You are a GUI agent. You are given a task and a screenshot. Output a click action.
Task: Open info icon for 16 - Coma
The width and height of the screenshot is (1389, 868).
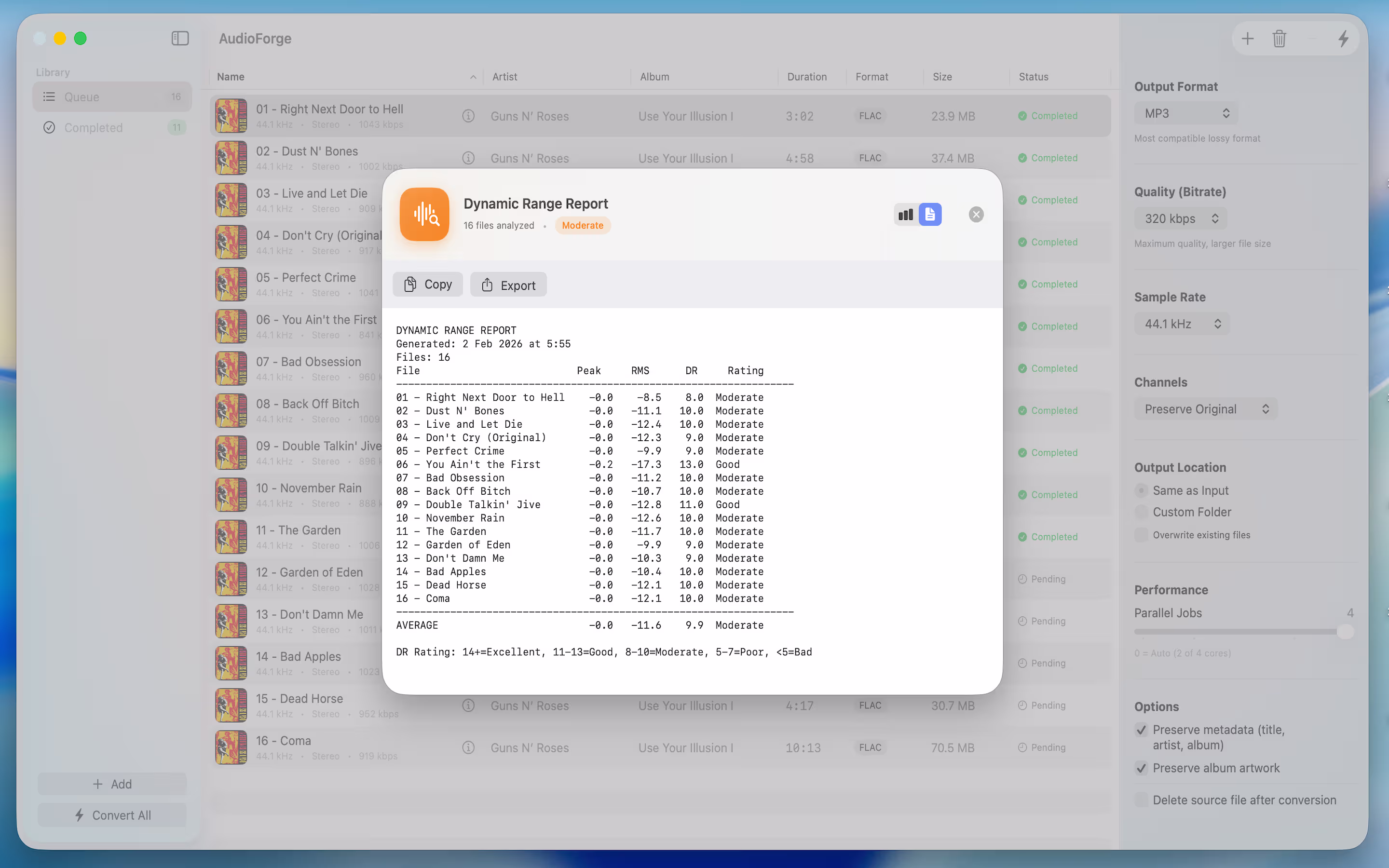coord(468,747)
